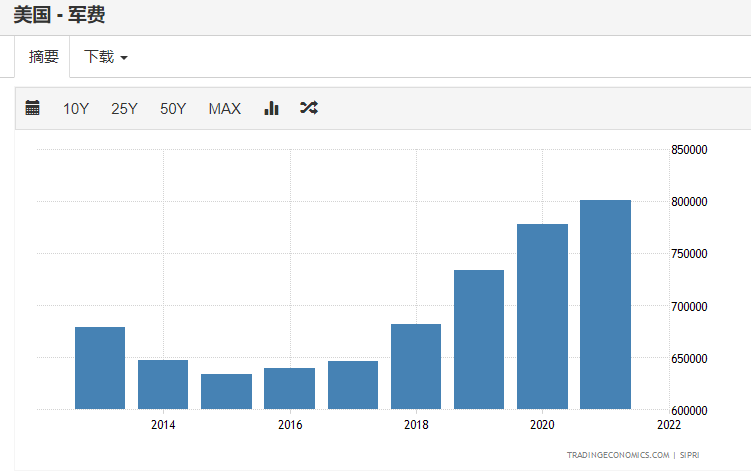Click the shuffle compare icon
Viewport: 751px width, 474px height.
(309, 108)
